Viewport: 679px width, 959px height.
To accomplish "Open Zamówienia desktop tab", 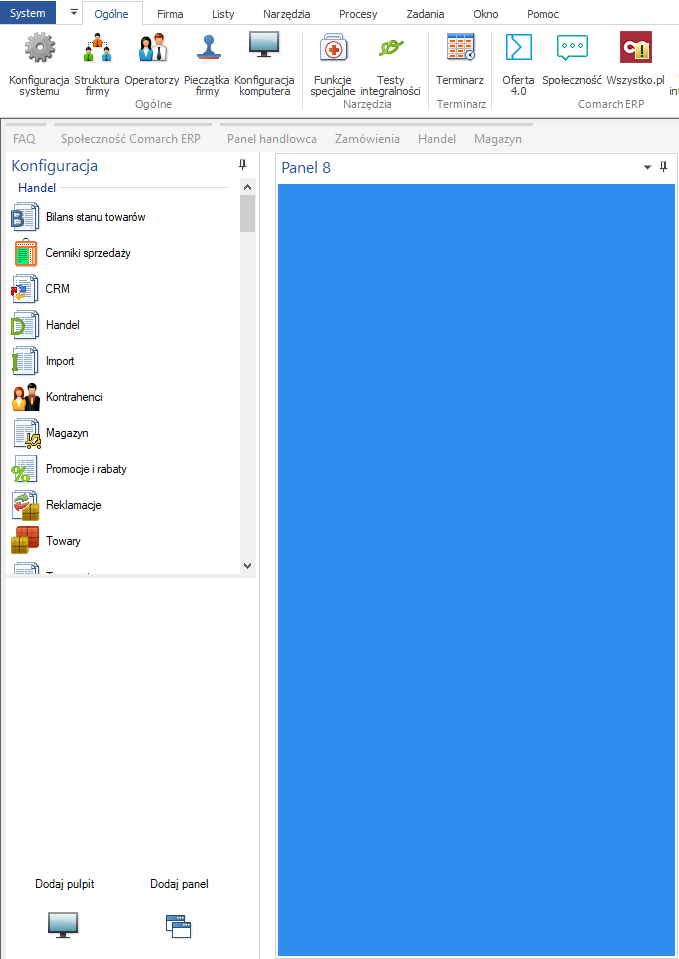I will pos(367,139).
